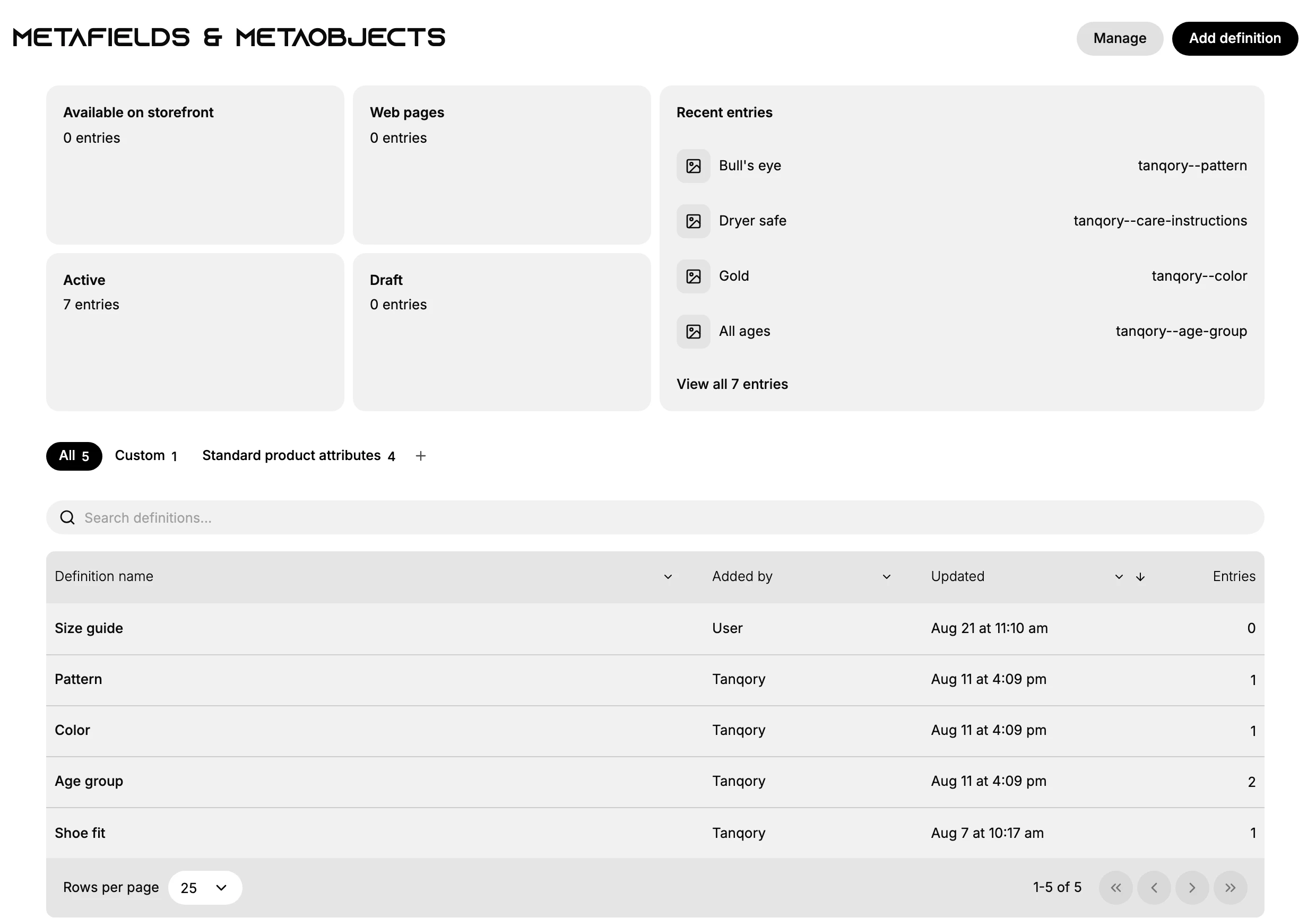This screenshot has width=1316, height=918.
Task: Click the image icon beside Bull's eye
Action: (x=693, y=166)
